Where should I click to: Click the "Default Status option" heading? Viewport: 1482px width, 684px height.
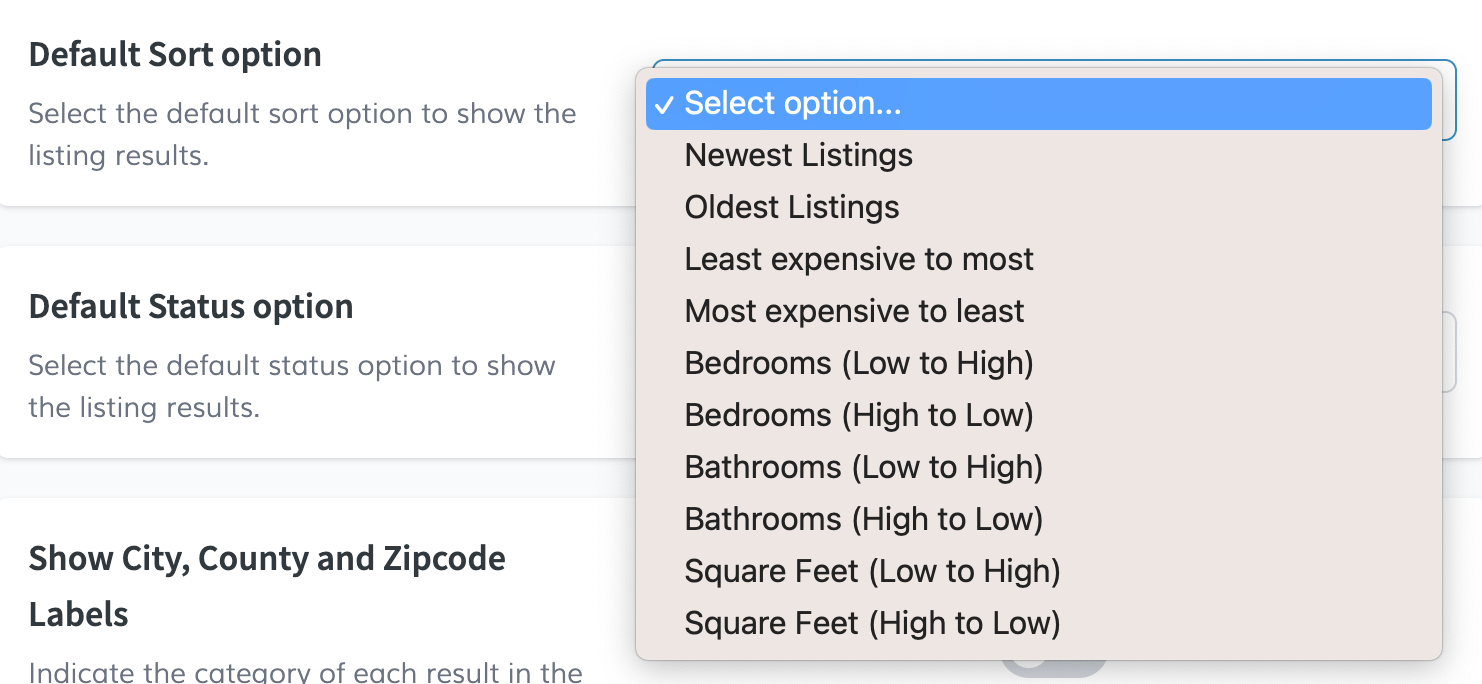pos(191,306)
